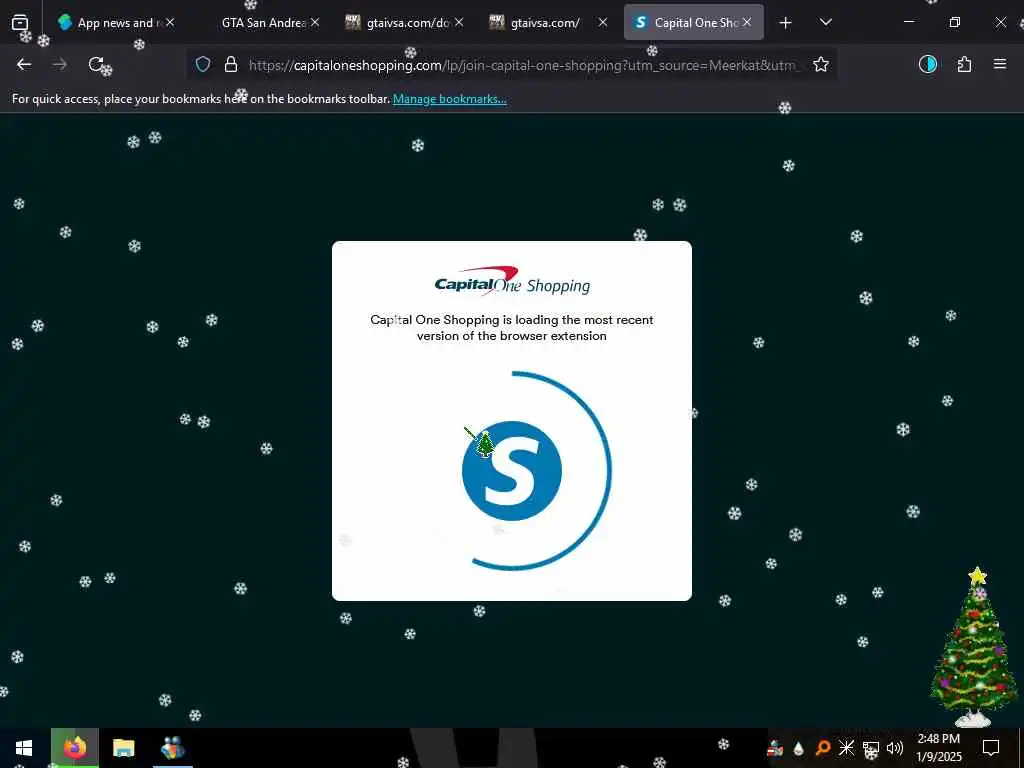1024x768 pixels.
Task: Open the Extensions puzzle icon
Action: [x=965, y=64]
